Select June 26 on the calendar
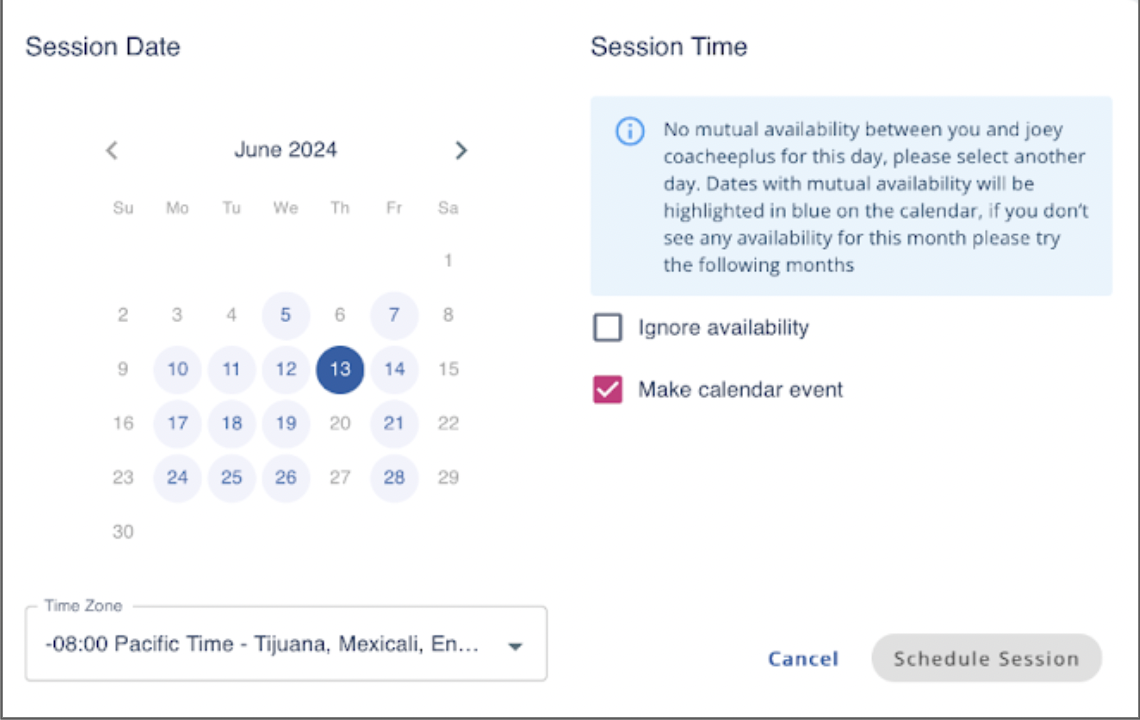This screenshot has height=720, width=1140. (286, 477)
